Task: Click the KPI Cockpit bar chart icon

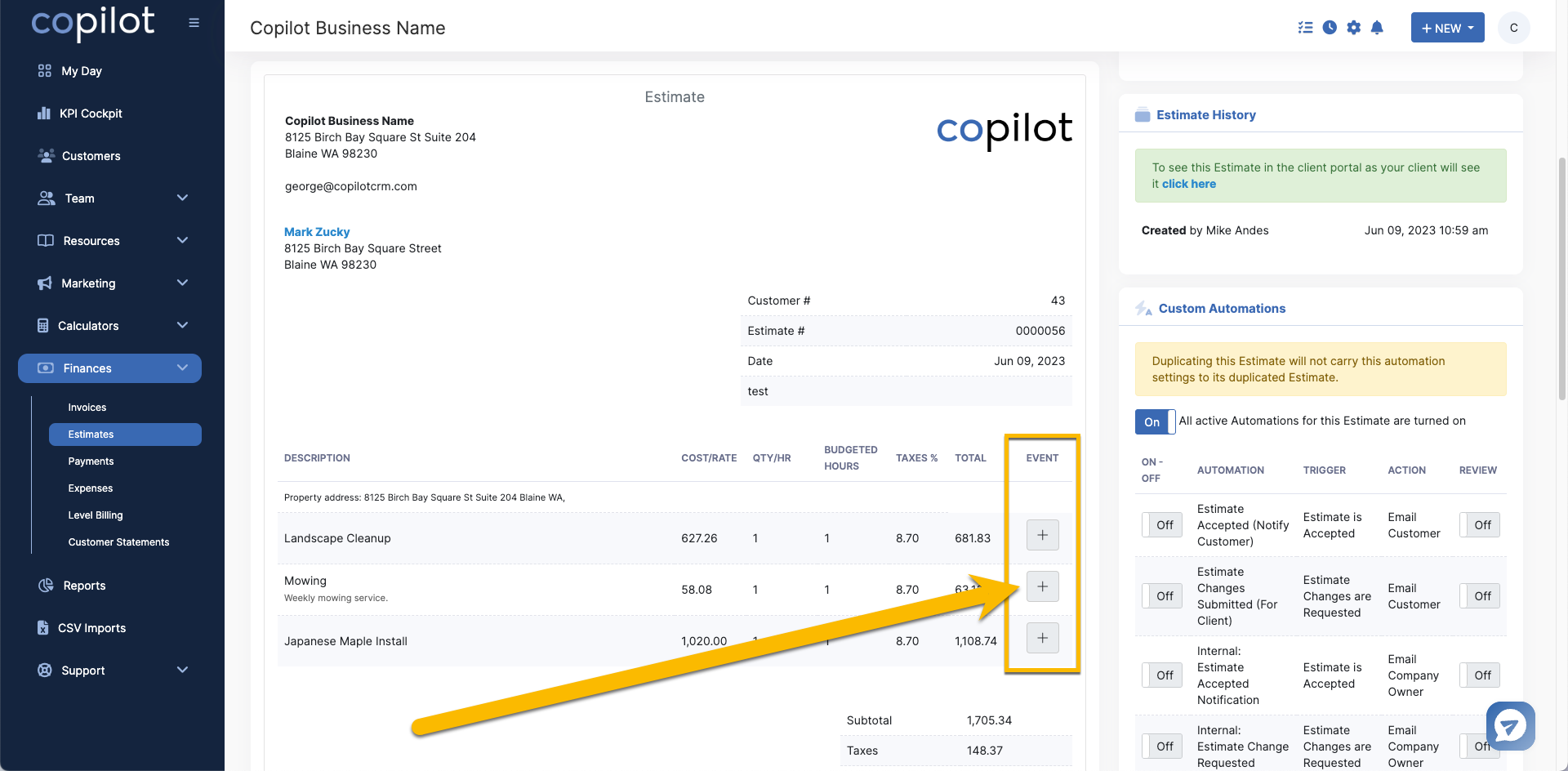Action: [x=44, y=114]
